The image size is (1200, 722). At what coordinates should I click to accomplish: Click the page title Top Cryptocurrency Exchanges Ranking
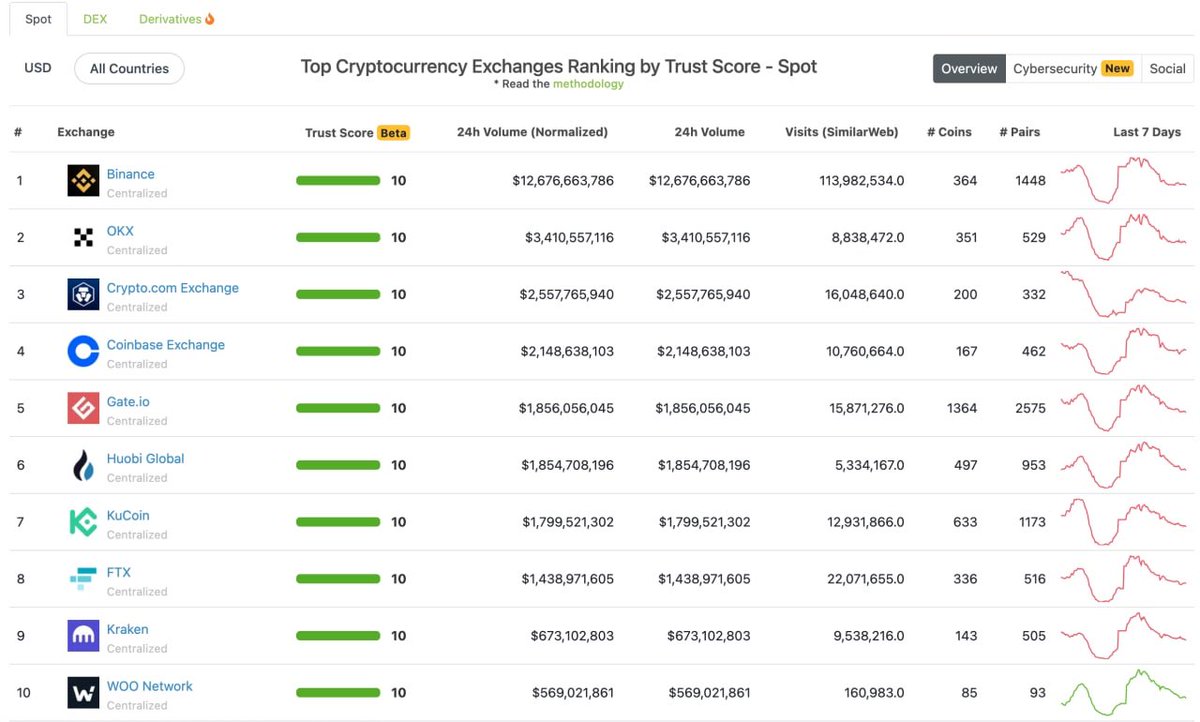coord(559,67)
